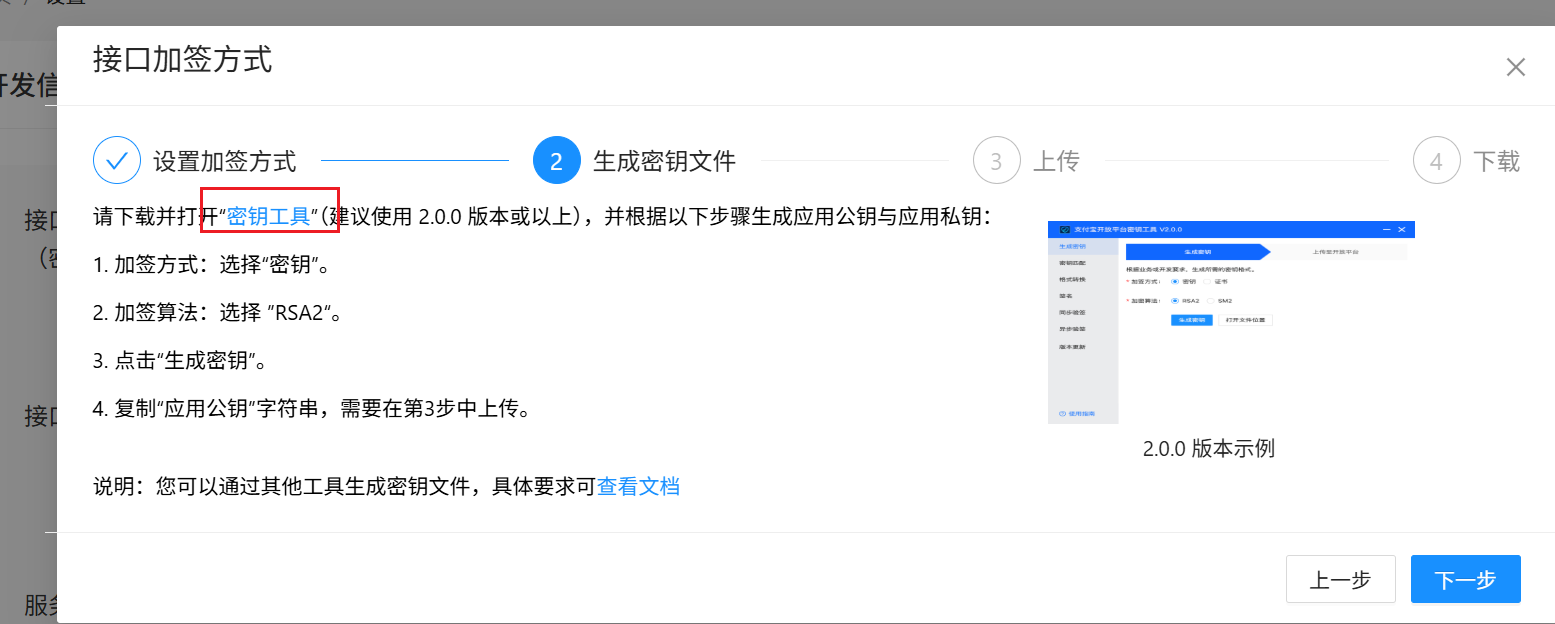
Task: Click the 上一步 button
Action: (x=1340, y=579)
